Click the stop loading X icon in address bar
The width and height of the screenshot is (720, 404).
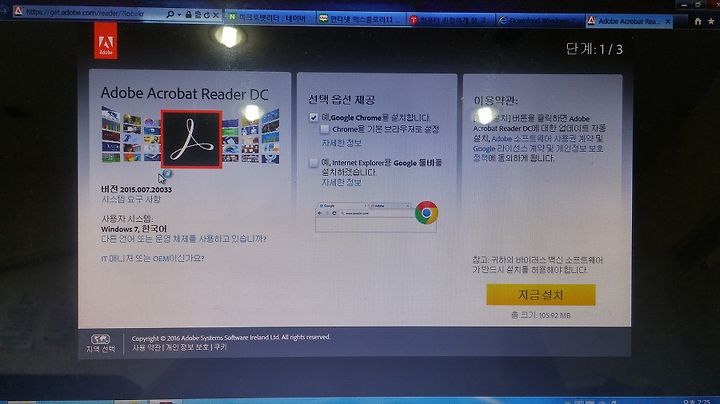pyautogui.click(x=215, y=15)
